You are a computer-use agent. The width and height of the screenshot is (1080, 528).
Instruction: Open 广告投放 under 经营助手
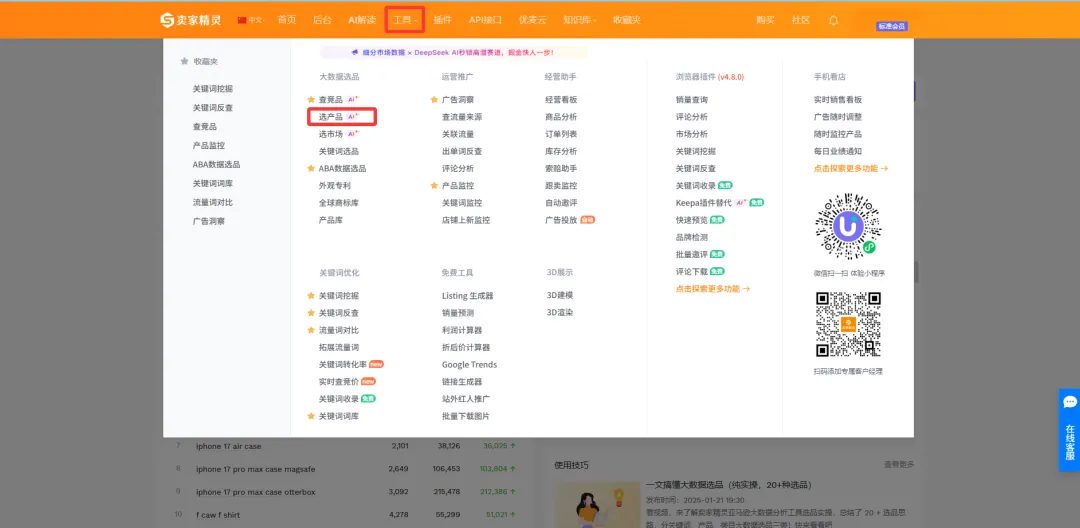(x=561, y=220)
